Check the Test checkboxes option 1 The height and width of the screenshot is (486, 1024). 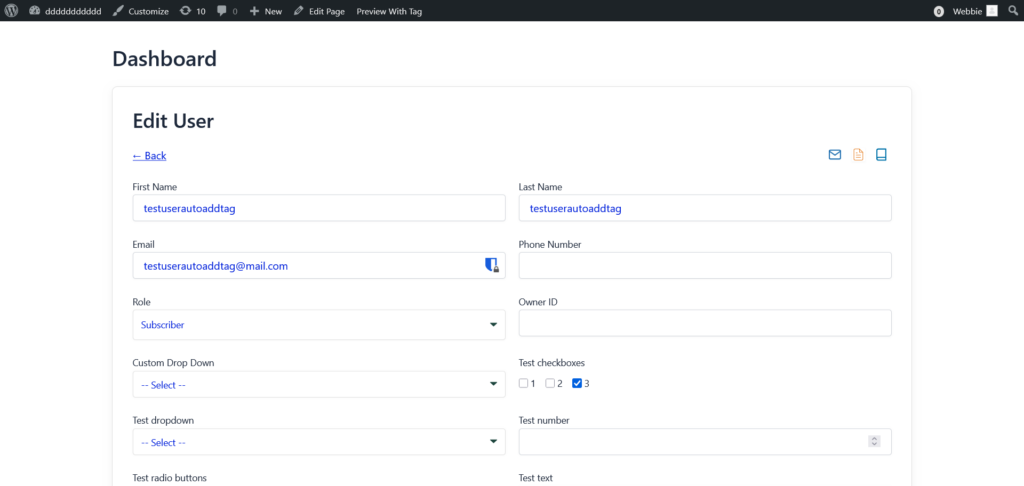tap(523, 383)
